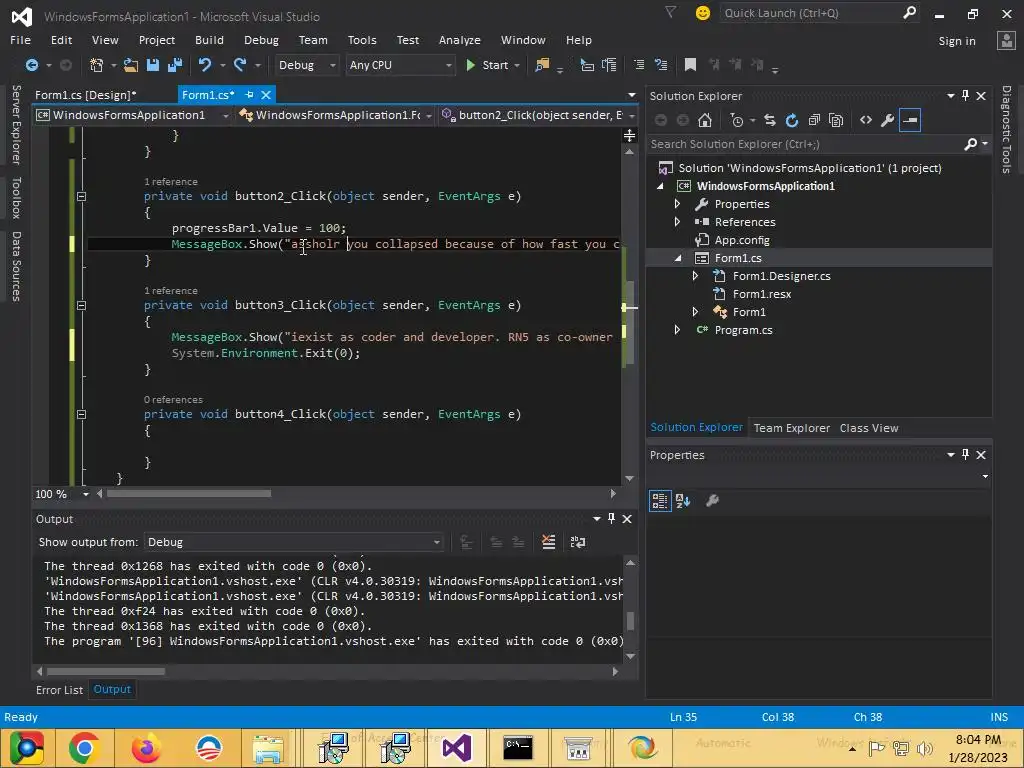The width and height of the screenshot is (1024, 768).
Task: Open the command prompt taskbar icon
Action: point(518,748)
